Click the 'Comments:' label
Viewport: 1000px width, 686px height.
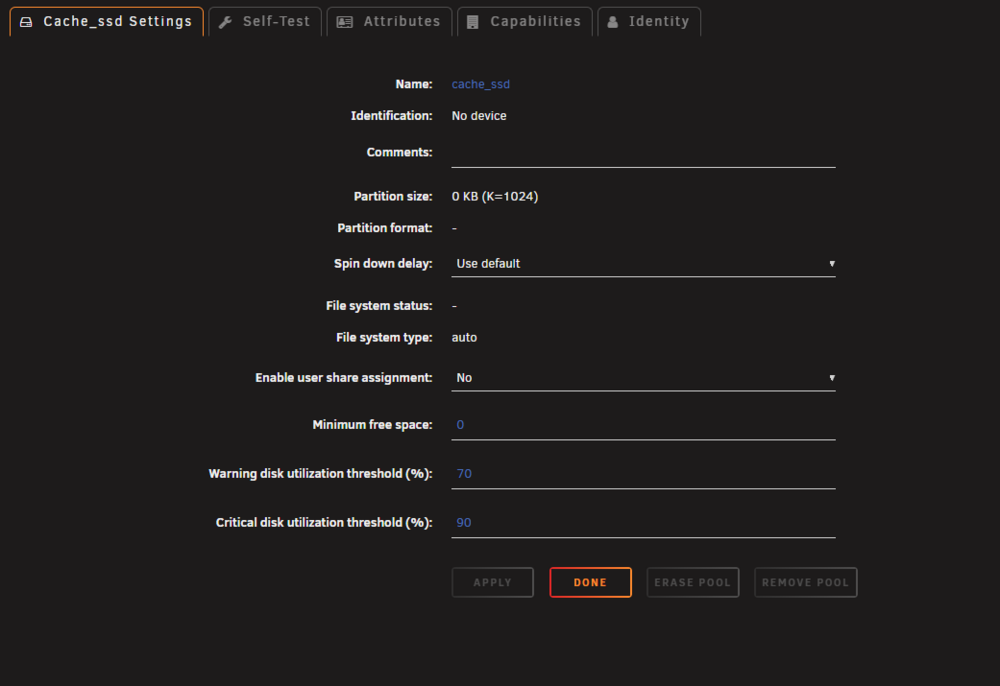(x=399, y=152)
